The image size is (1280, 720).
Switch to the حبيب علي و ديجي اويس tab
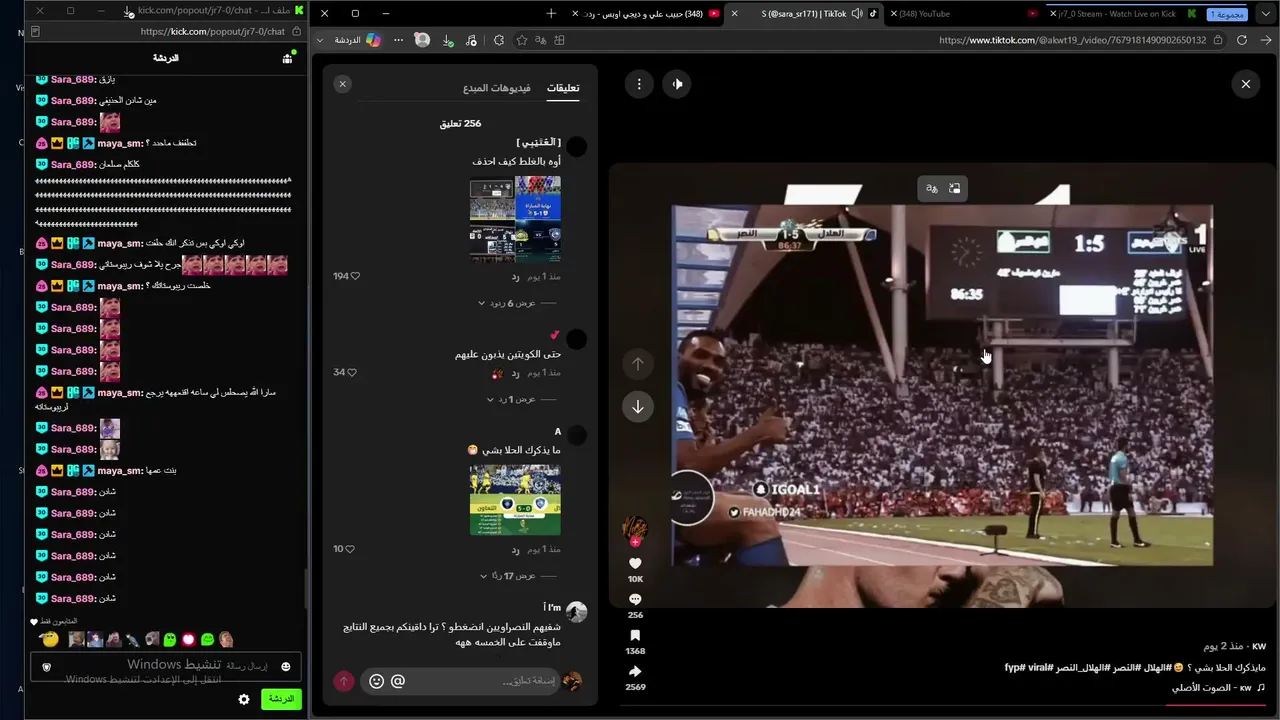(645, 14)
